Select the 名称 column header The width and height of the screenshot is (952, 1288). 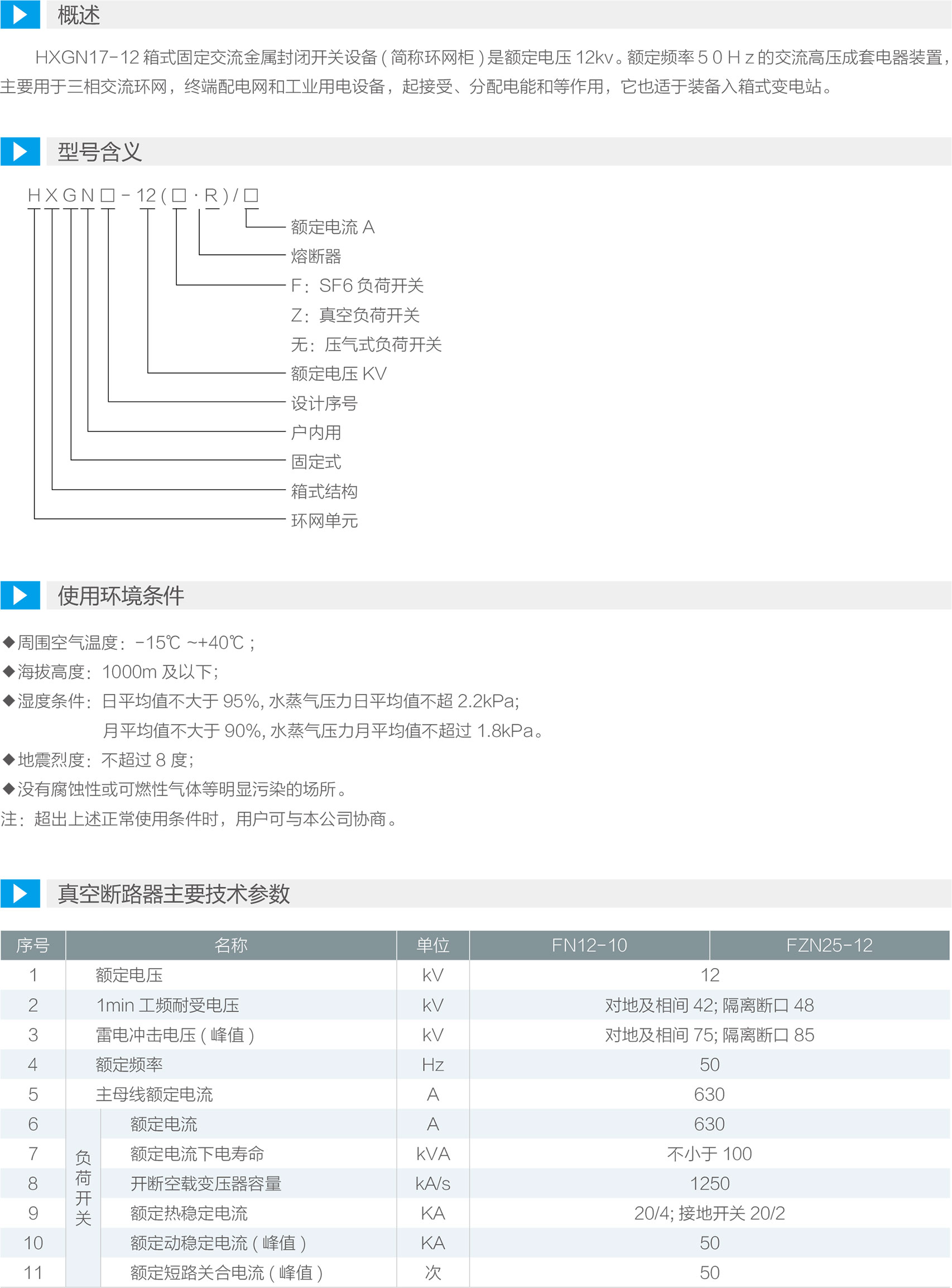tap(230, 945)
